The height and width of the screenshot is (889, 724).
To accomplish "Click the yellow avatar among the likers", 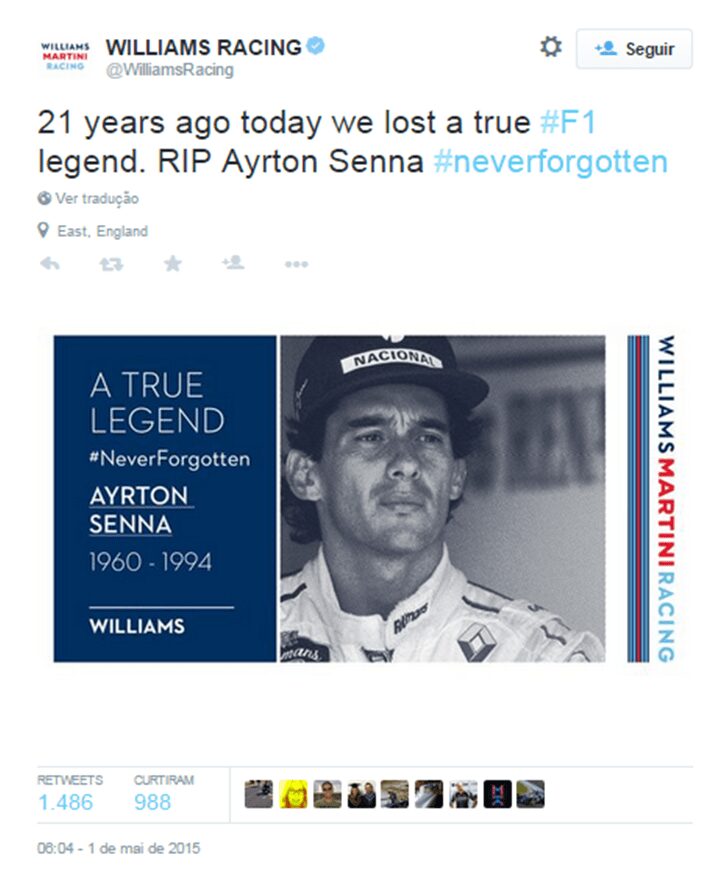I will 293,795.
